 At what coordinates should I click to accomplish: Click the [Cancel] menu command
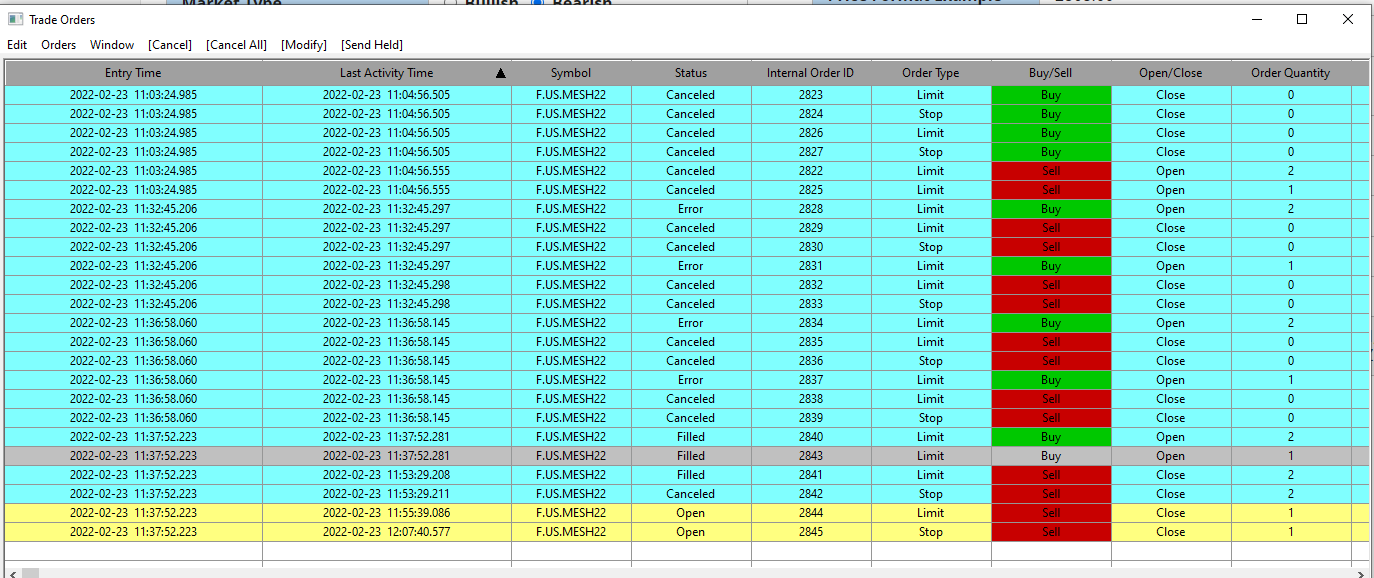click(x=170, y=45)
